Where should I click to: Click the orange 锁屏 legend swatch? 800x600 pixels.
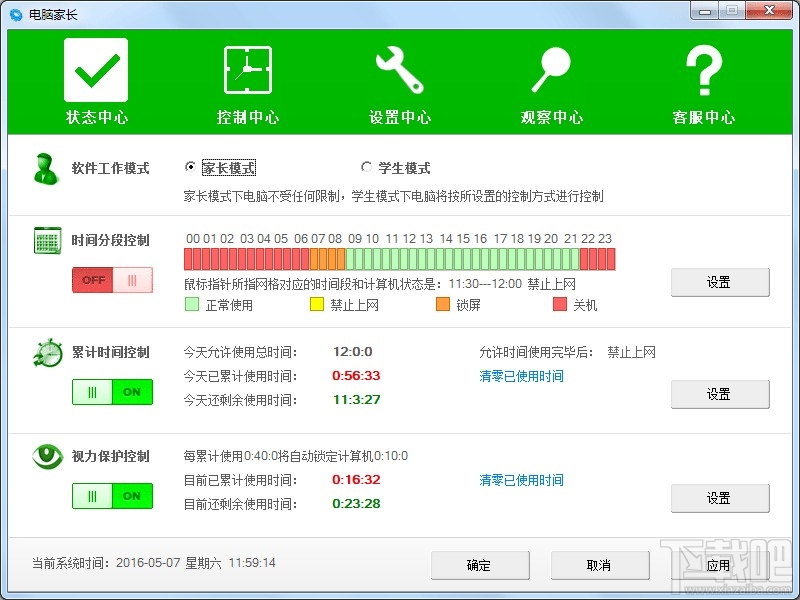443,305
